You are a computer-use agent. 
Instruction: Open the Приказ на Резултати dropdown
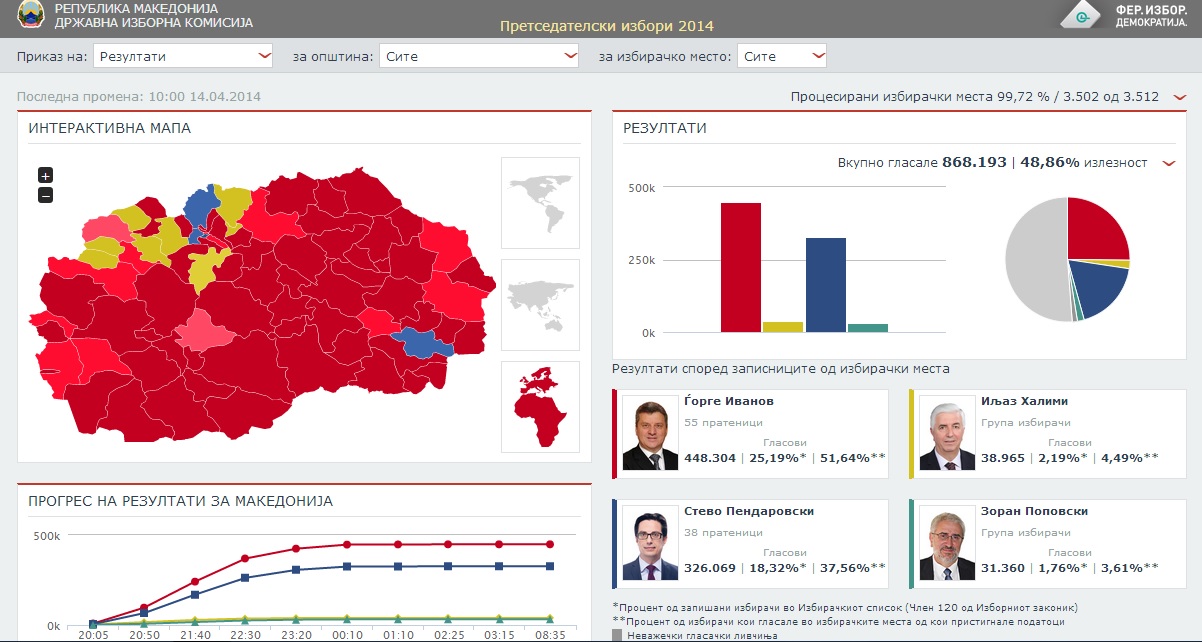pos(183,56)
